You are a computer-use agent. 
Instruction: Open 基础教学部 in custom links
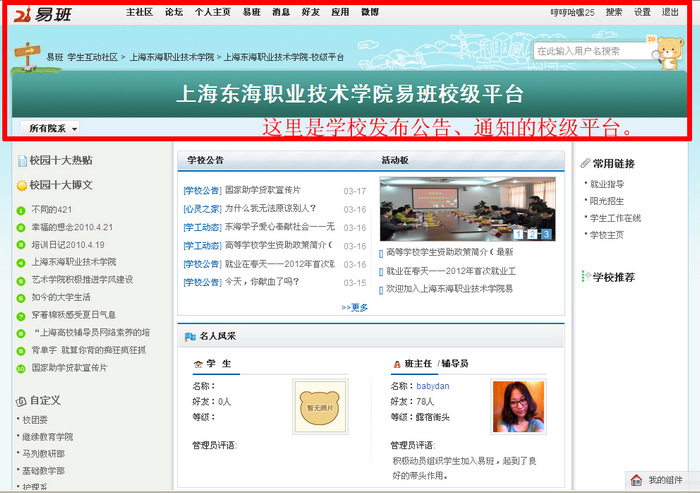point(44,471)
